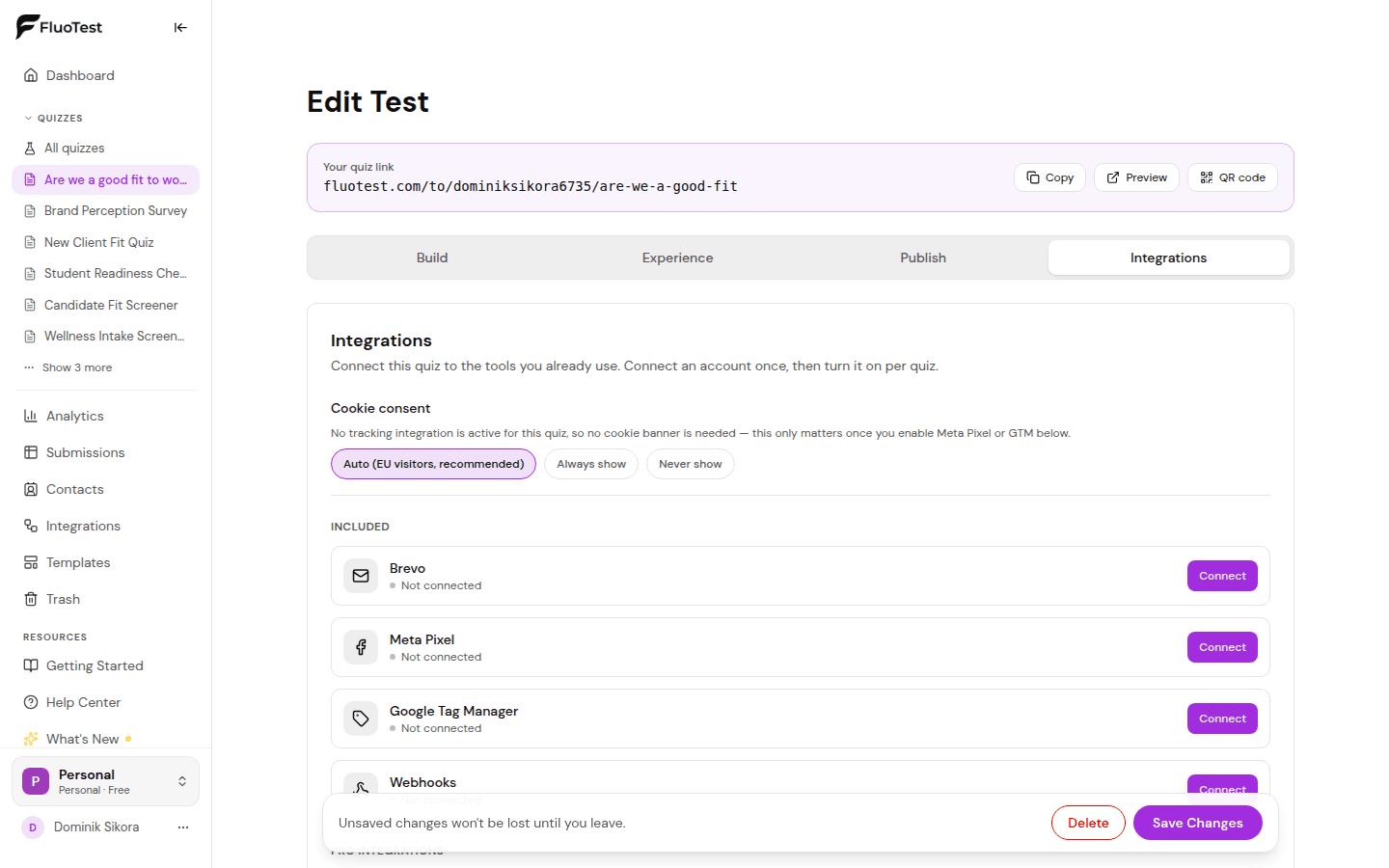Viewport: 1389px width, 868px height.
Task: Click the Brevo envelope icon
Action: [x=361, y=576]
